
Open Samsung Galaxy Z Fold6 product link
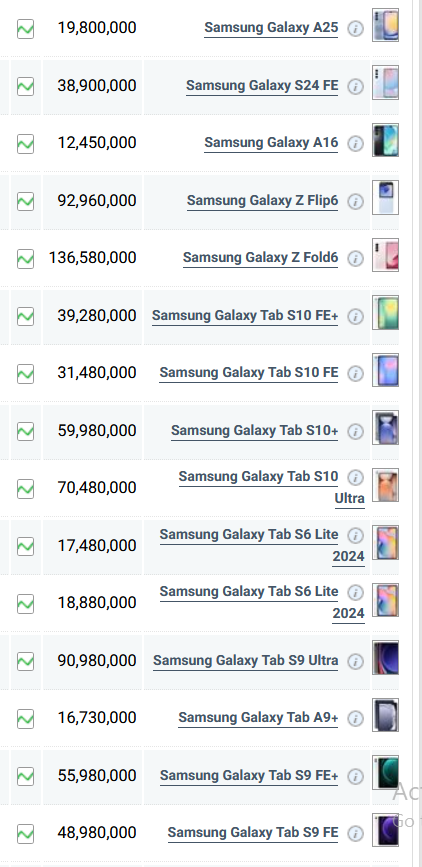pyautogui.click(x=261, y=258)
